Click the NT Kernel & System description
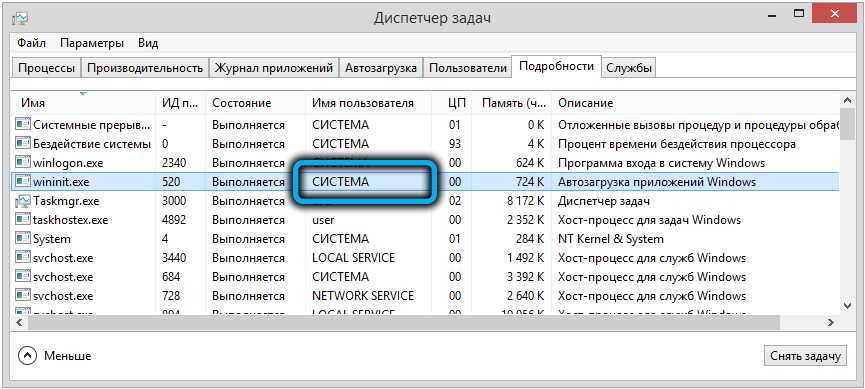865x389 pixels. pyautogui.click(x=611, y=239)
